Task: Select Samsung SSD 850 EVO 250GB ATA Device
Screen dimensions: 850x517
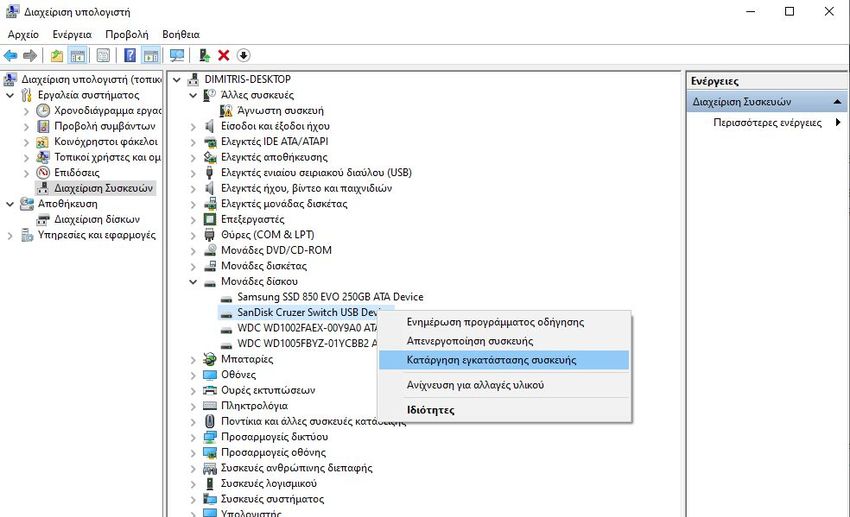Action: click(x=330, y=297)
